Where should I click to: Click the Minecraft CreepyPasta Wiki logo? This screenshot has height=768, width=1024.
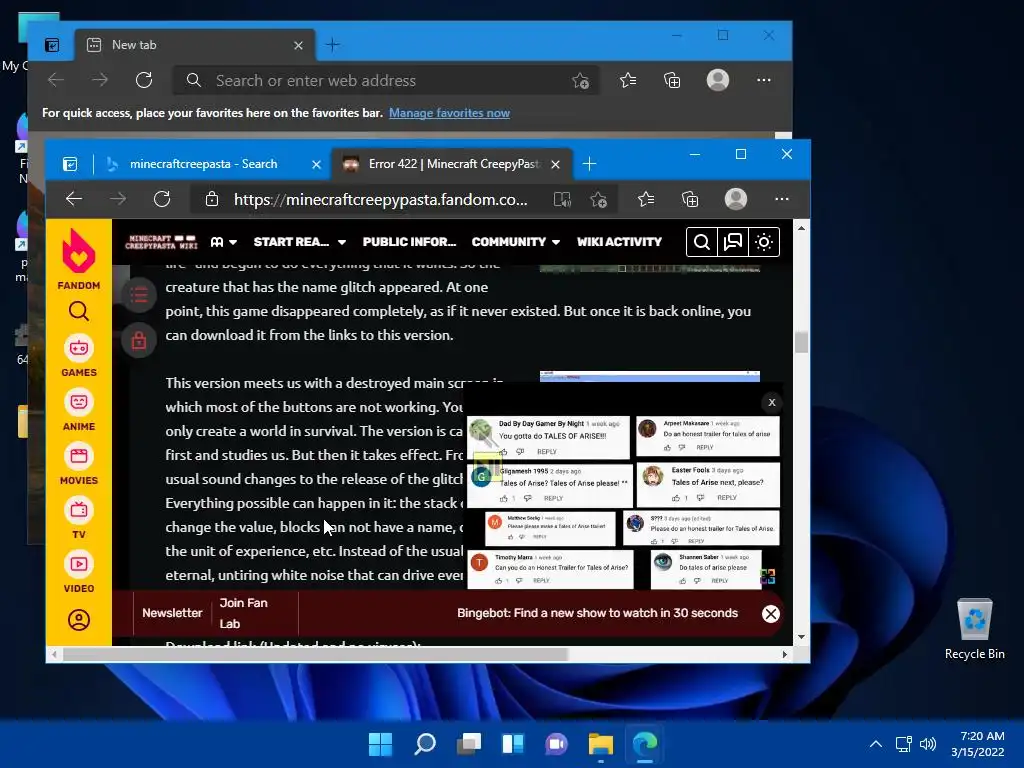coord(161,242)
